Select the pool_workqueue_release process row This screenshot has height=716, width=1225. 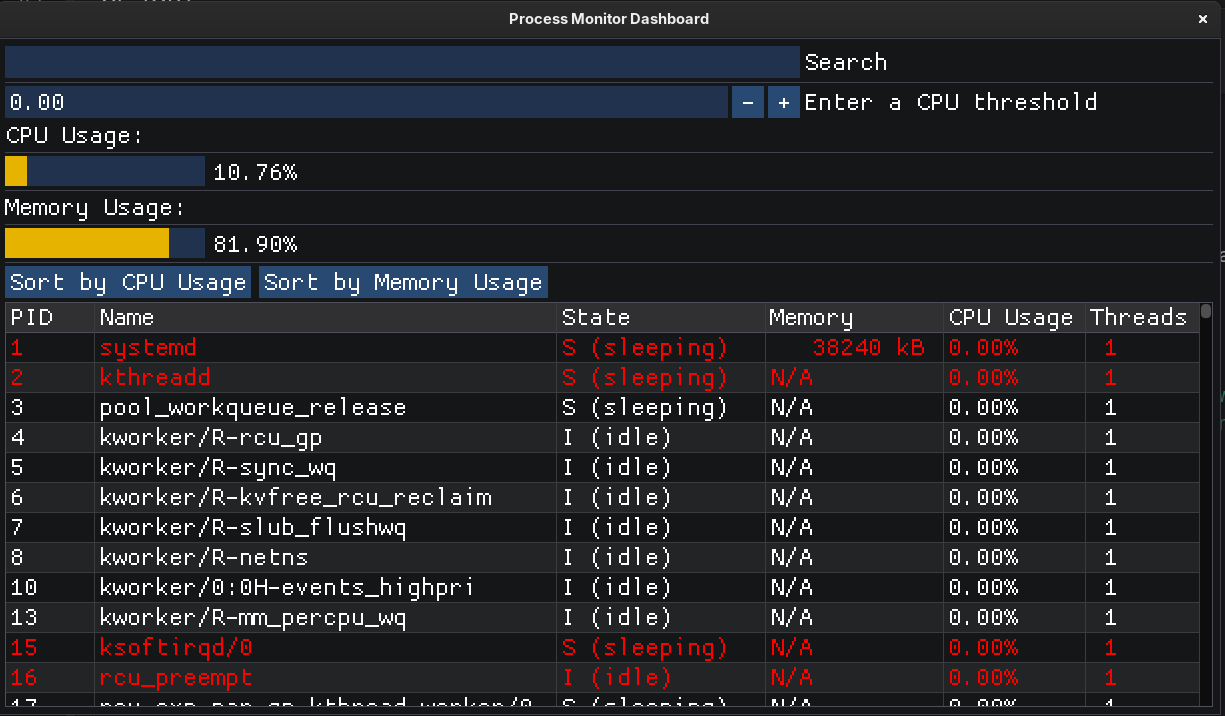tap(300, 407)
